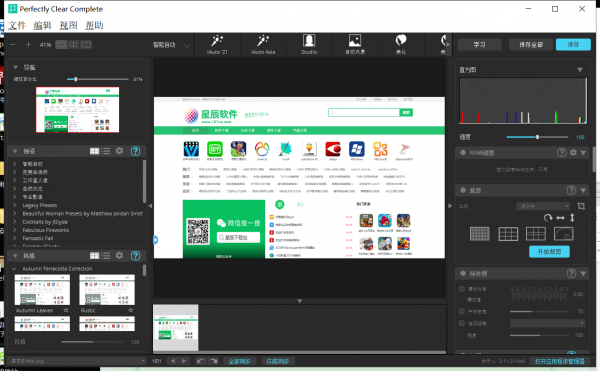Viewport: 600px width, 371px height.
Task: Collapse the Autumn Terracotta Collection group
Action: tap(15, 268)
